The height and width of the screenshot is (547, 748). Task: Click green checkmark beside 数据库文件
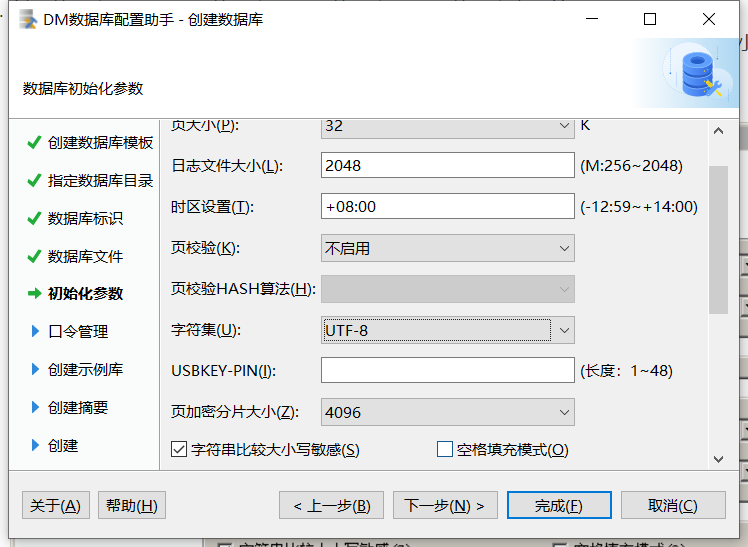35,257
